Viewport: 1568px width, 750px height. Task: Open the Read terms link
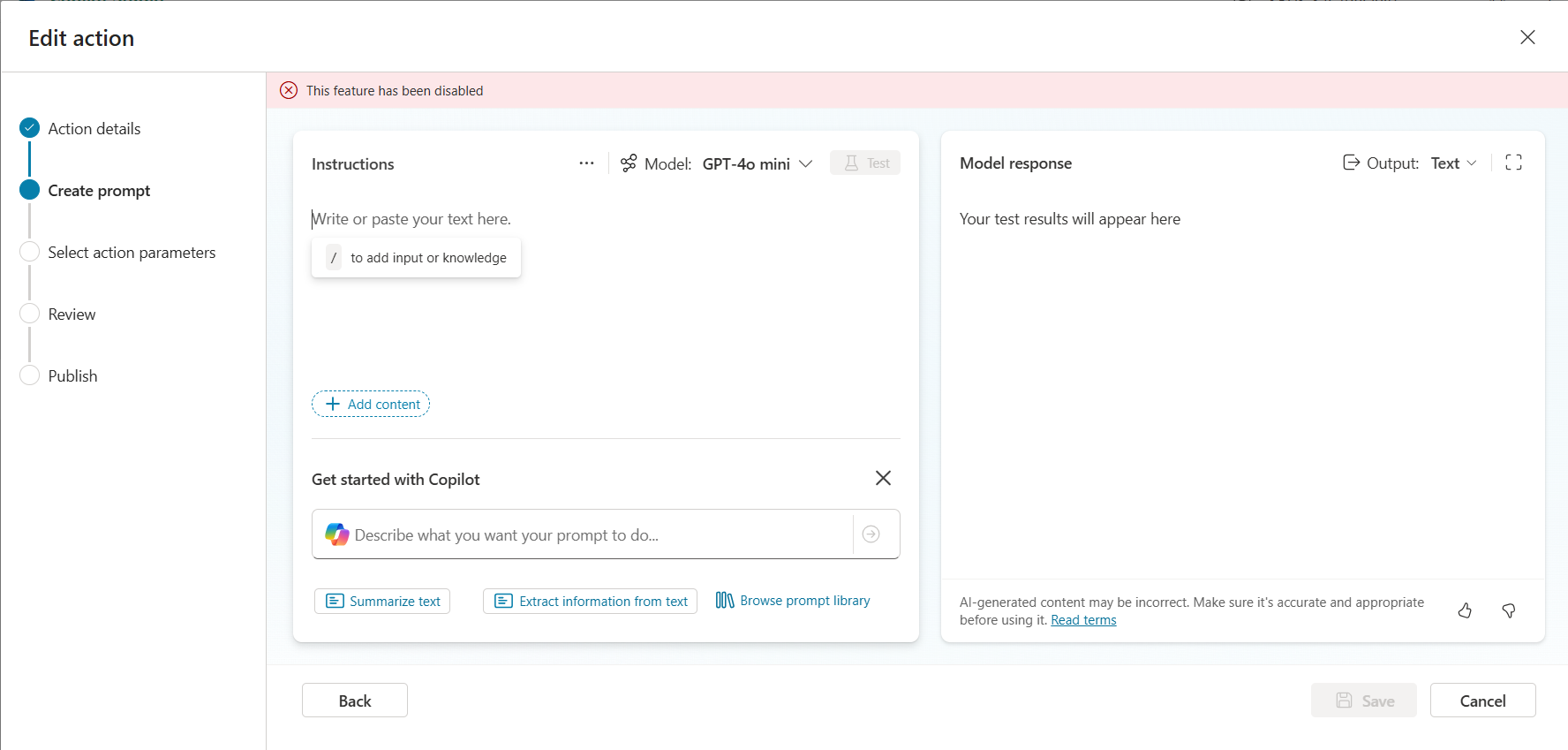click(1083, 620)
